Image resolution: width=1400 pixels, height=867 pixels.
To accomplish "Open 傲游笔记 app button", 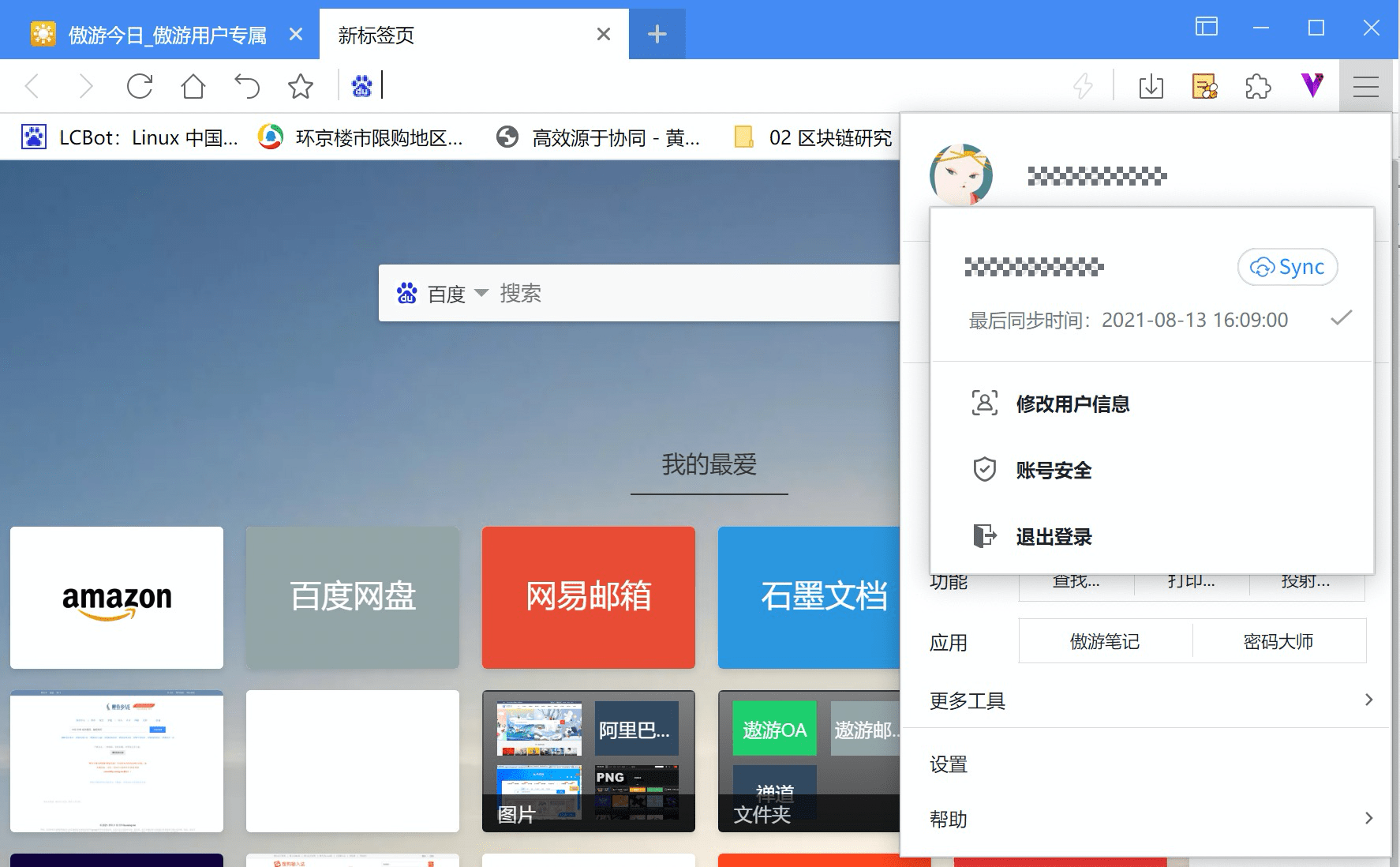I will tap(1105, 641).
